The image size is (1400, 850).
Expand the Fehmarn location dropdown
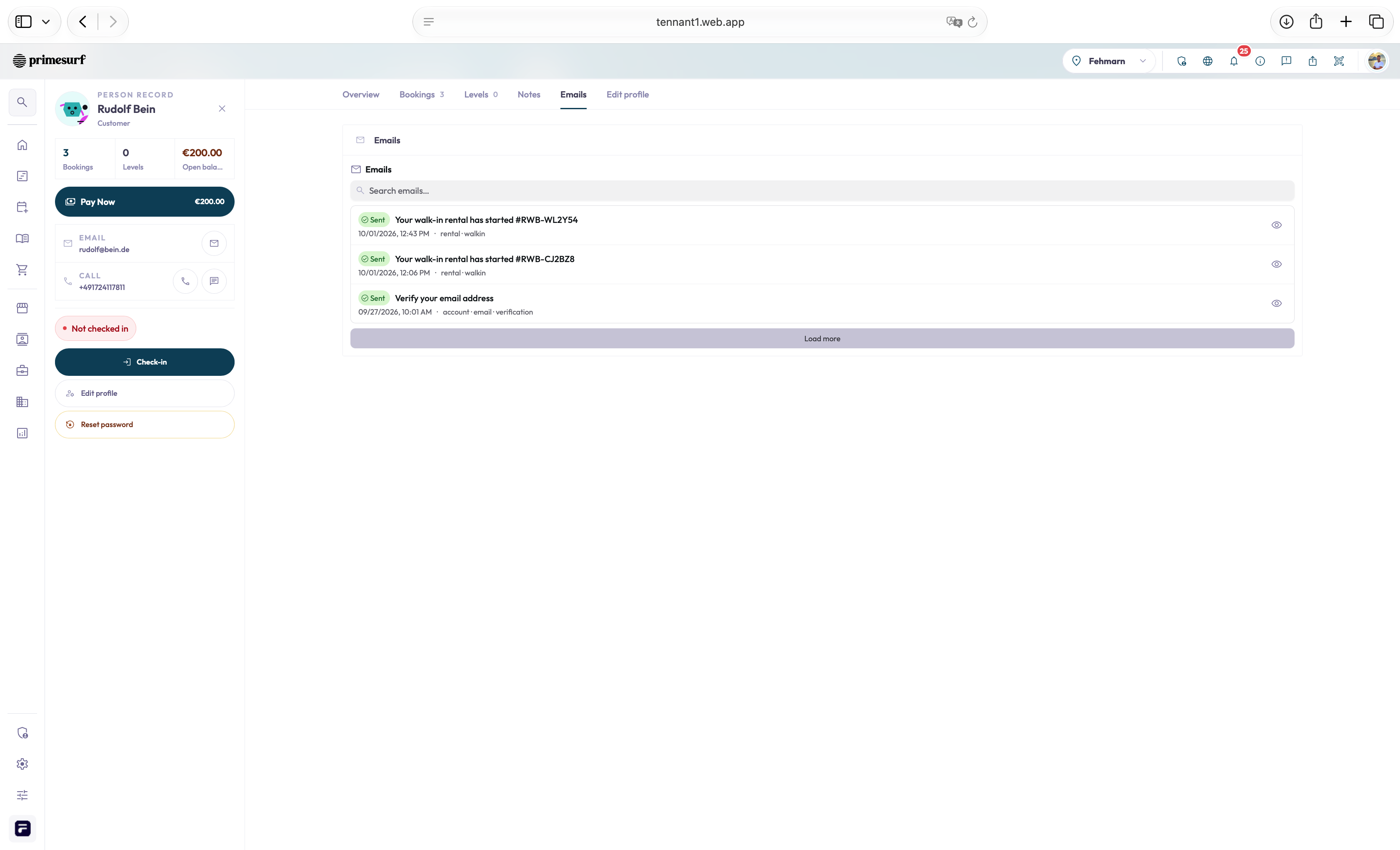(x=1109, y=61)
